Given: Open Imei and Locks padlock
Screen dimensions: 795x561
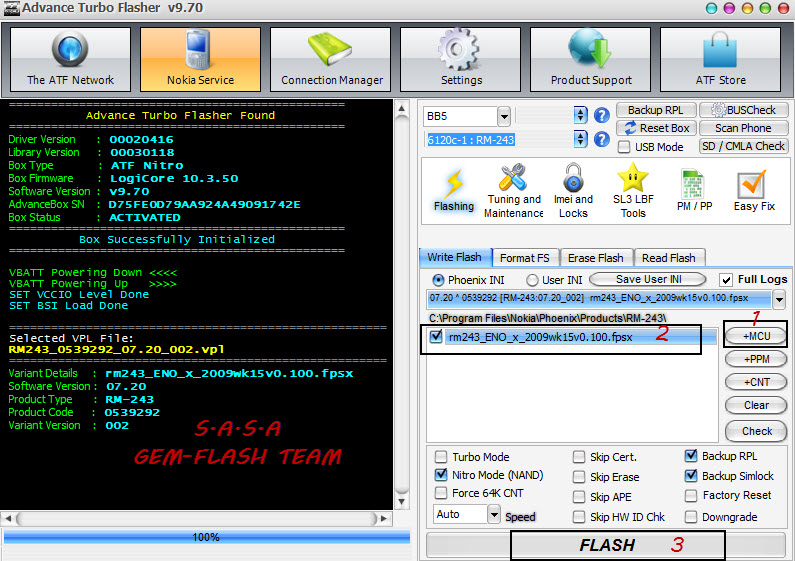Looking at the screenshot, I should point(573,191).
